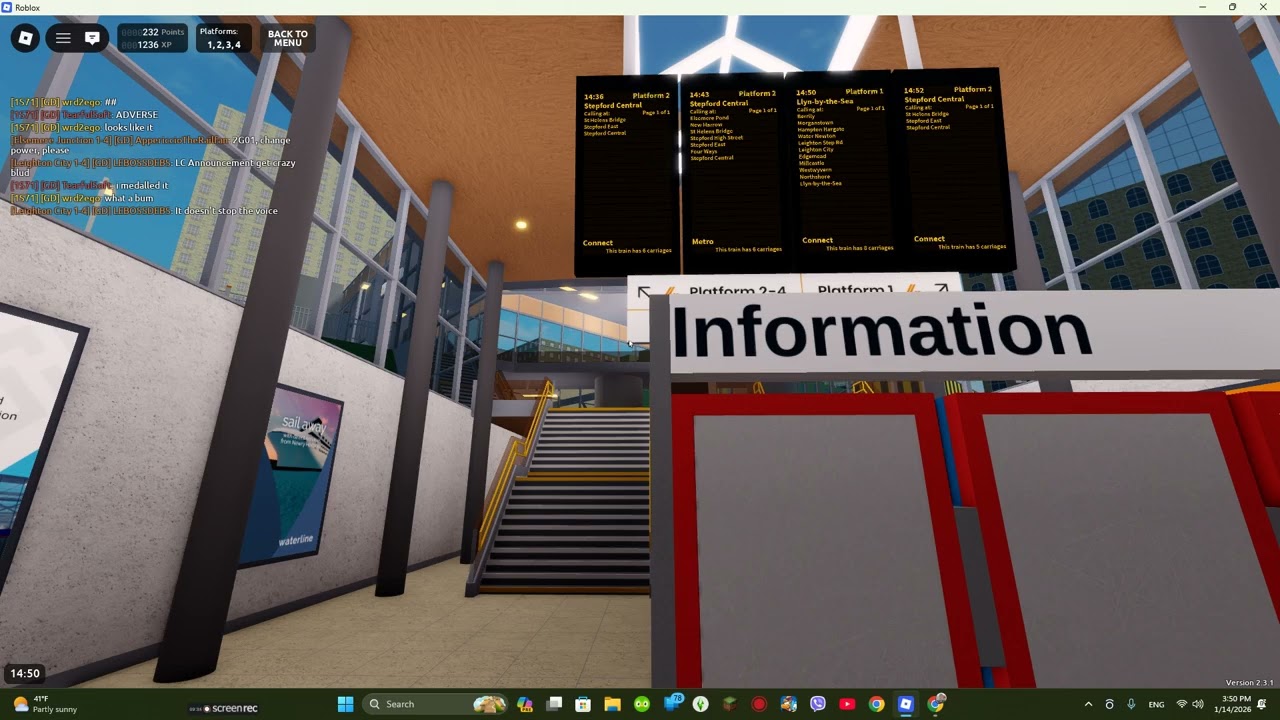Open File Explorer from the taskbar
The image size is (1280, 720).
tap(612, 704)
